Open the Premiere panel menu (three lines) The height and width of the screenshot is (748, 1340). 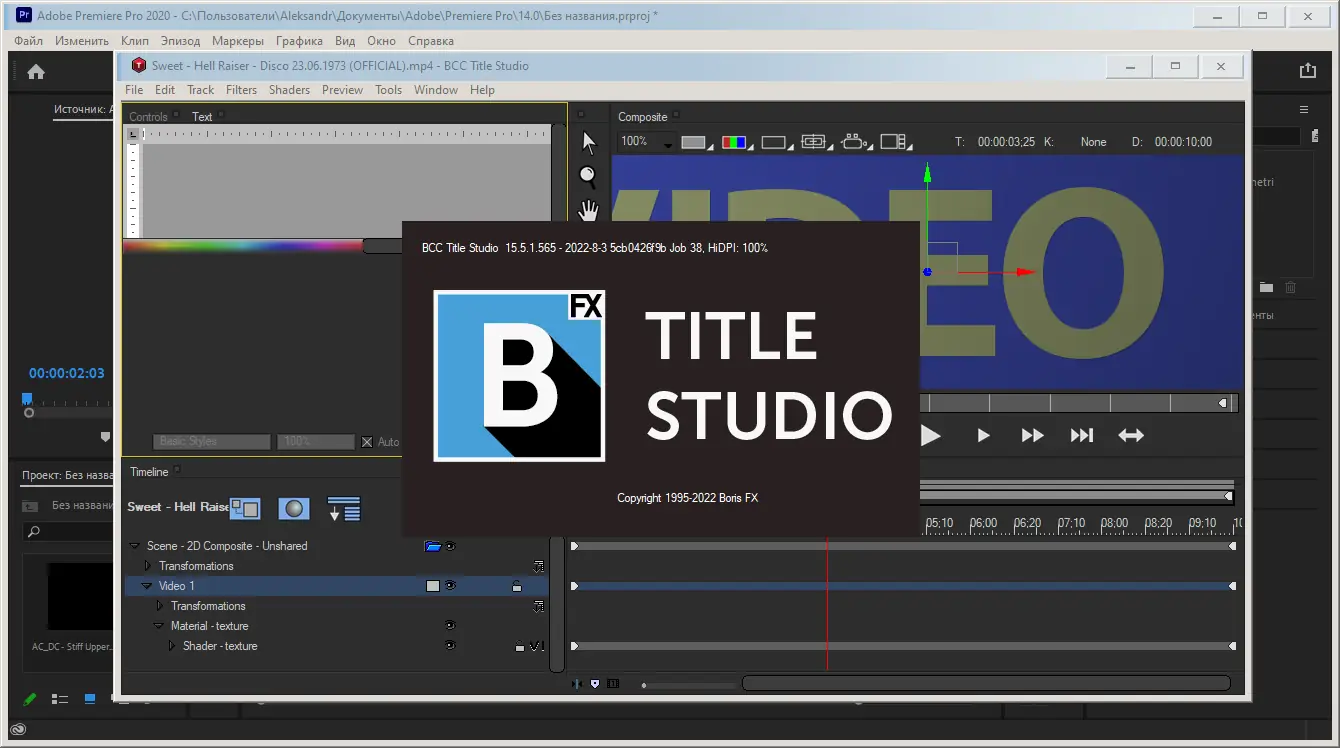coord(1304,110)
